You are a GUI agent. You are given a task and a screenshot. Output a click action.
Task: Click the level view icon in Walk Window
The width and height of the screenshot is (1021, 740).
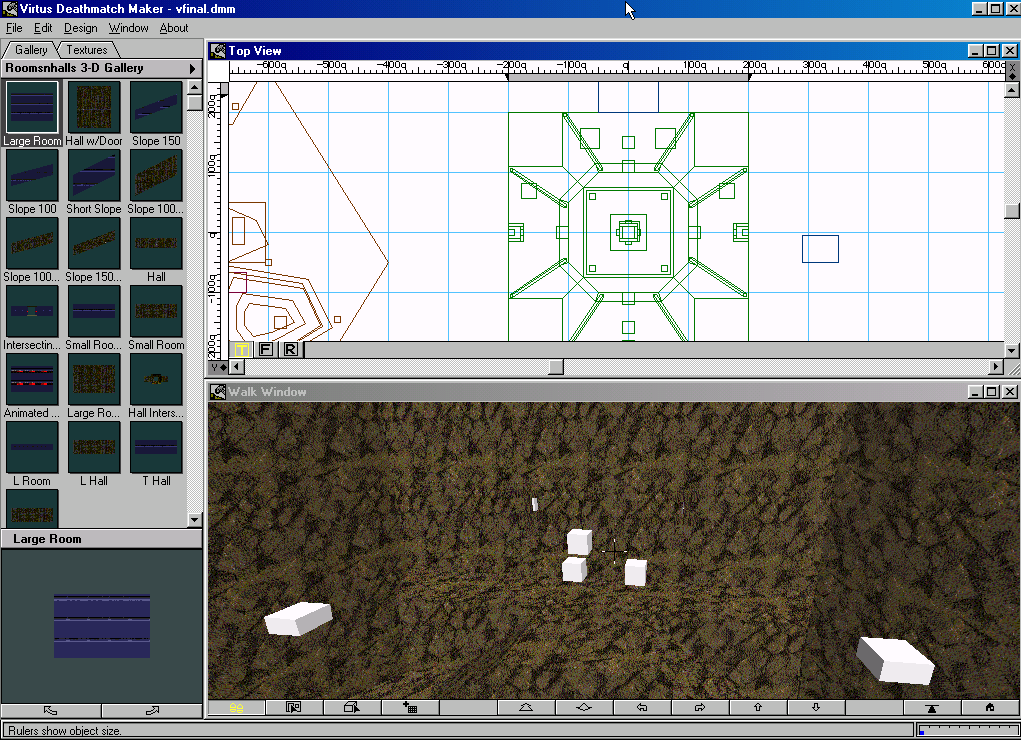pos(932,707)
